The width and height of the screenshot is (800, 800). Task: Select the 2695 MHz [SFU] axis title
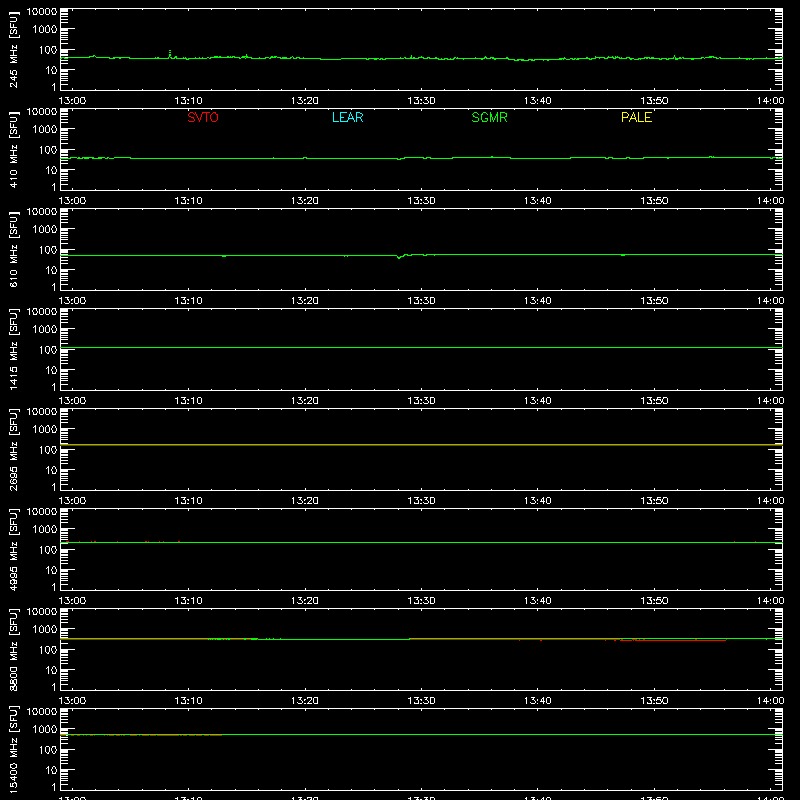point(13,449)
